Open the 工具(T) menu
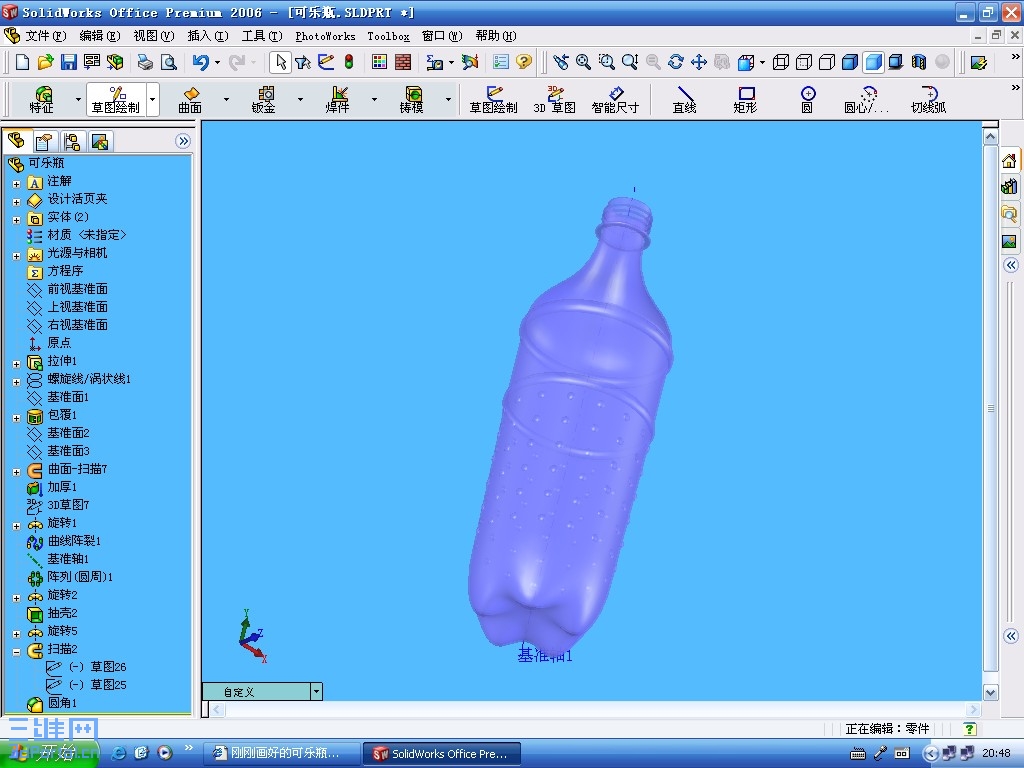 pos(262,35)
